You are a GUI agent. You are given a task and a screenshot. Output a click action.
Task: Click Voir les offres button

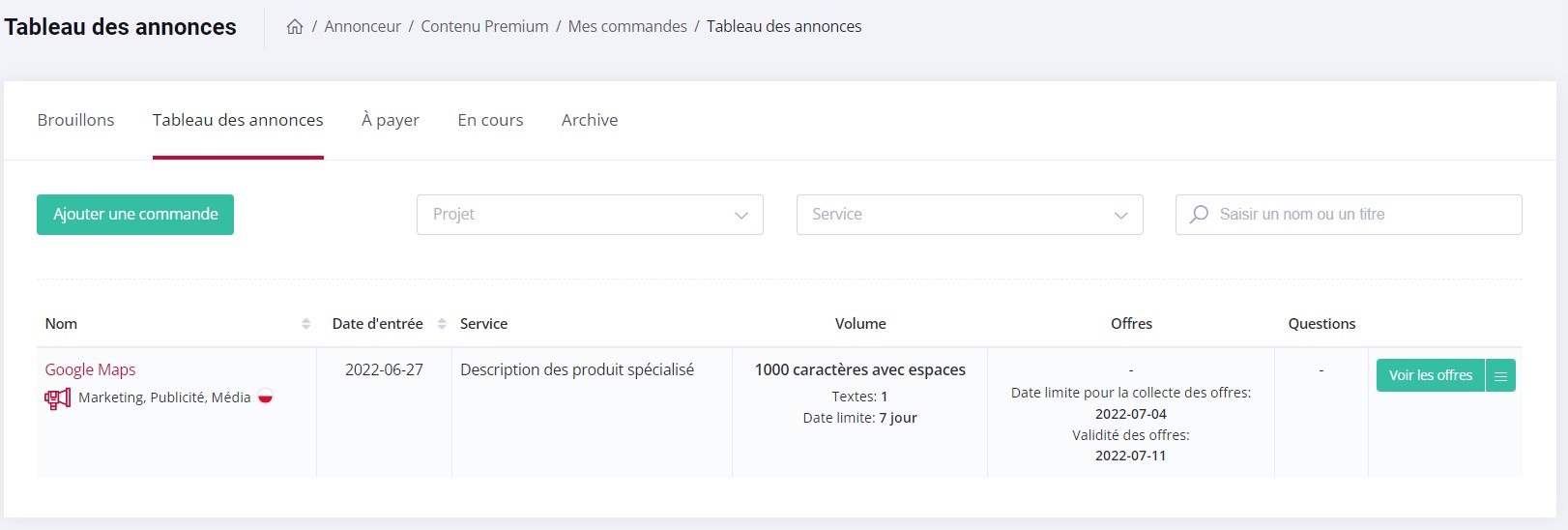(x=1431, y=375)
